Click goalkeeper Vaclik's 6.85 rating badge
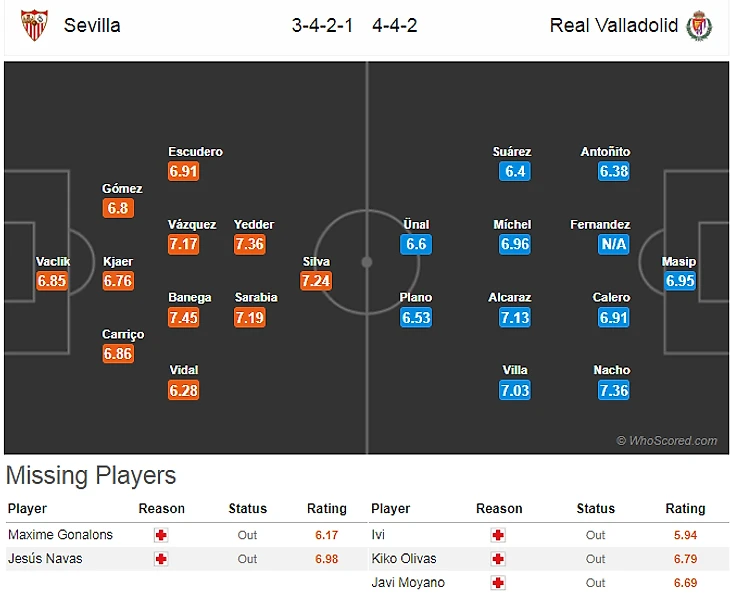730x596 pixels. [x=52, y=281]
